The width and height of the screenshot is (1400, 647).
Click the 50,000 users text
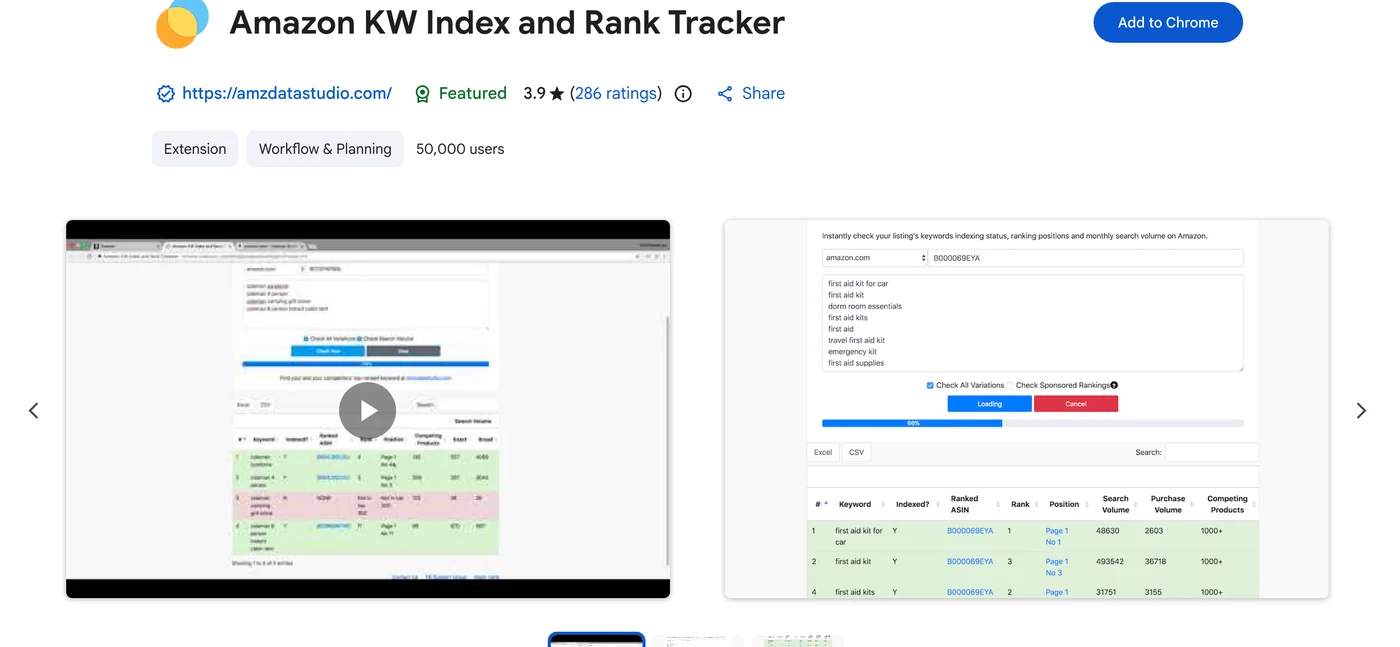460,149
